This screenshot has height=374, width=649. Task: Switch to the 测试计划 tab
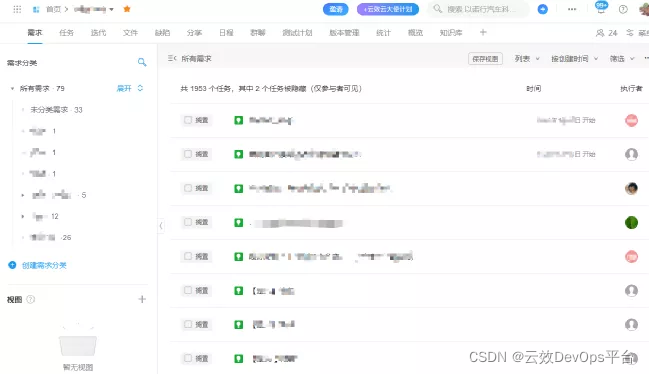(x=297, y=33)
